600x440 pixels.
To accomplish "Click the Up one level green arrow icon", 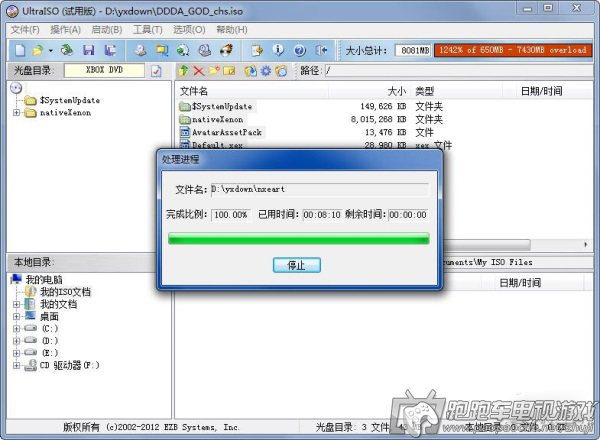I will (x=184, y=71).
